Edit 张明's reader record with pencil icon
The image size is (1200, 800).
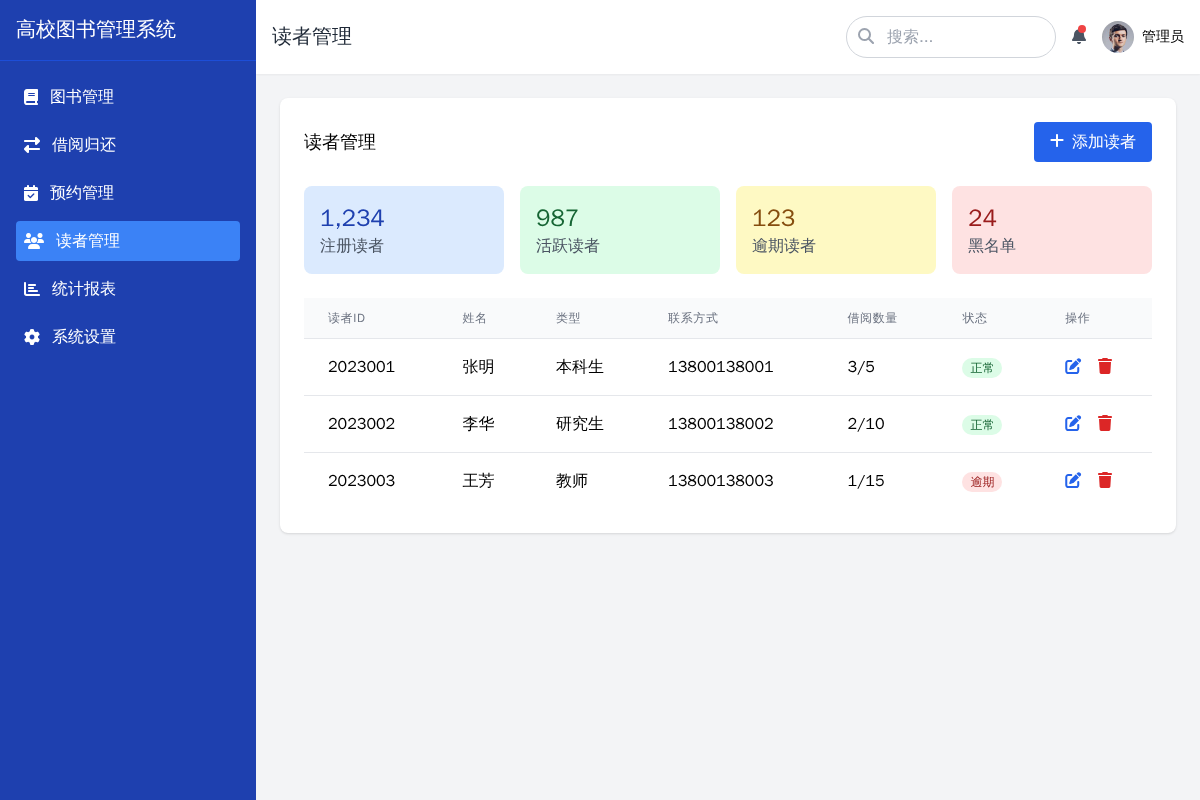tap(1072, 366)
